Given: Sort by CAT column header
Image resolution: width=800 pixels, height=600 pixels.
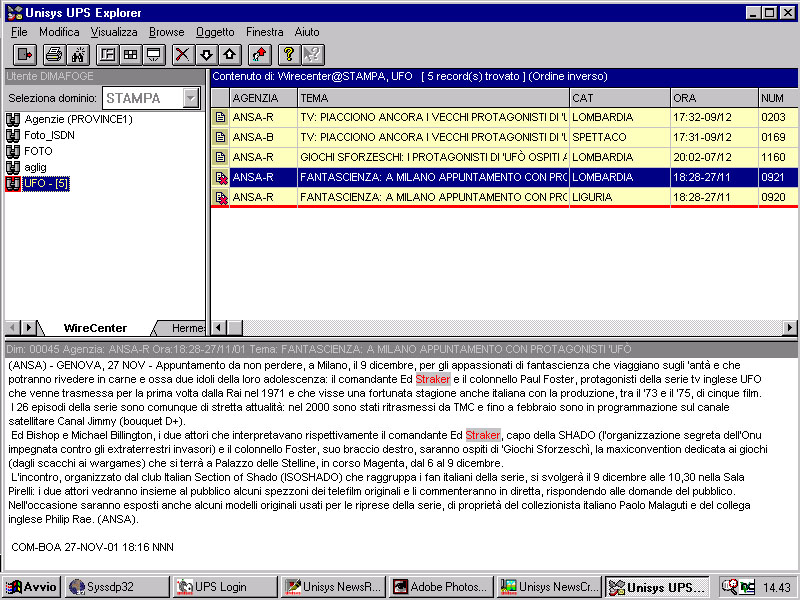Looking at the screenshot, I should 619,98.
